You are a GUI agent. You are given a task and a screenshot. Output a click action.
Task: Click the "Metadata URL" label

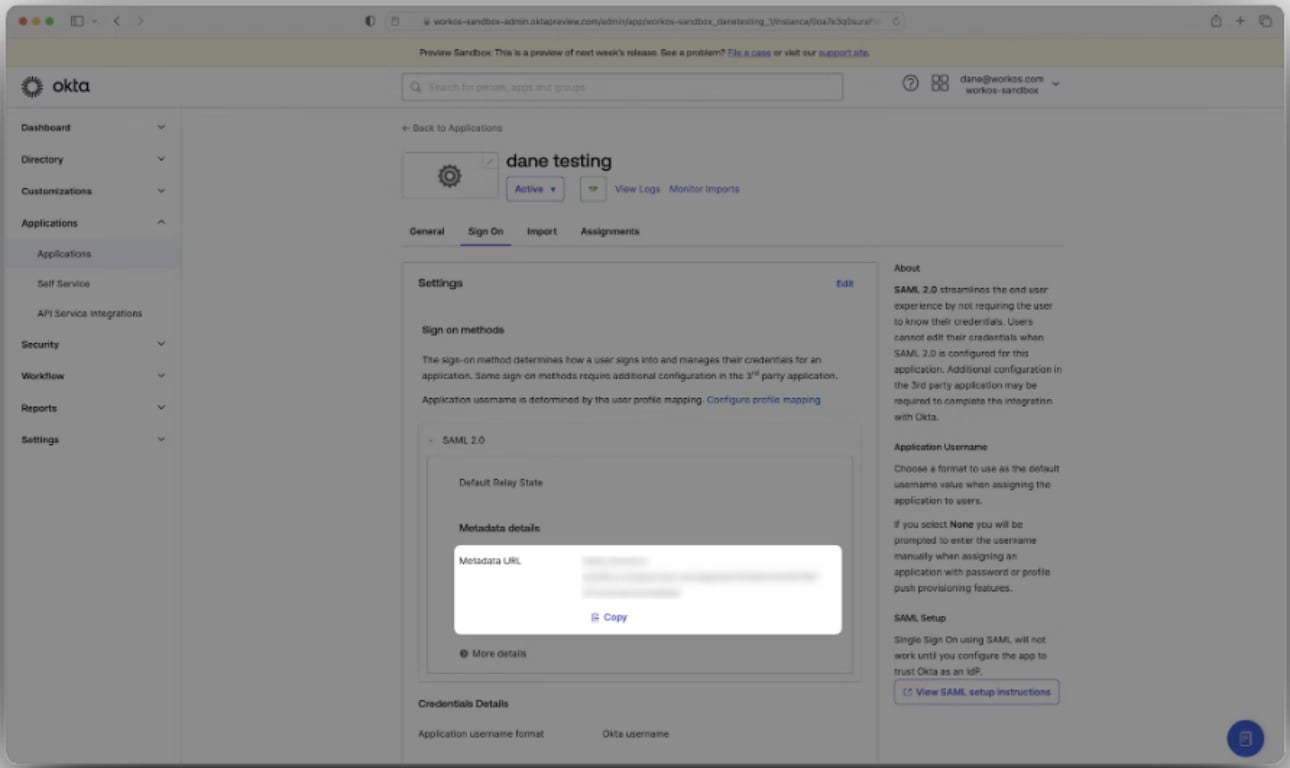490,561
